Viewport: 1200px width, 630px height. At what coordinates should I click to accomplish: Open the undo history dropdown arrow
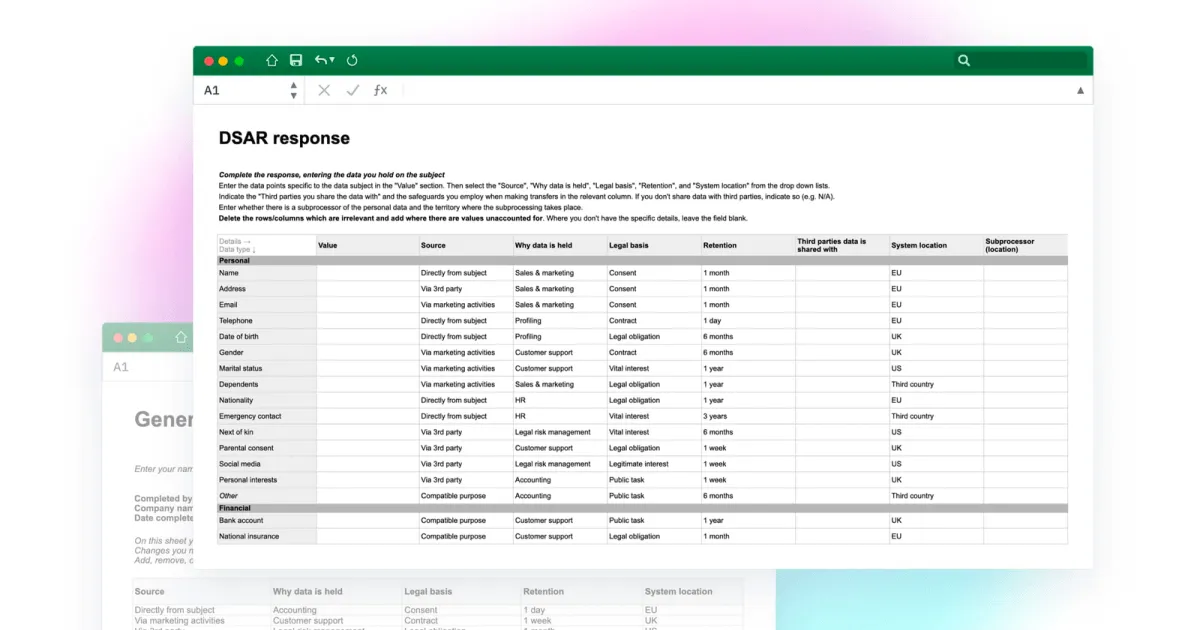coord(332,60)
